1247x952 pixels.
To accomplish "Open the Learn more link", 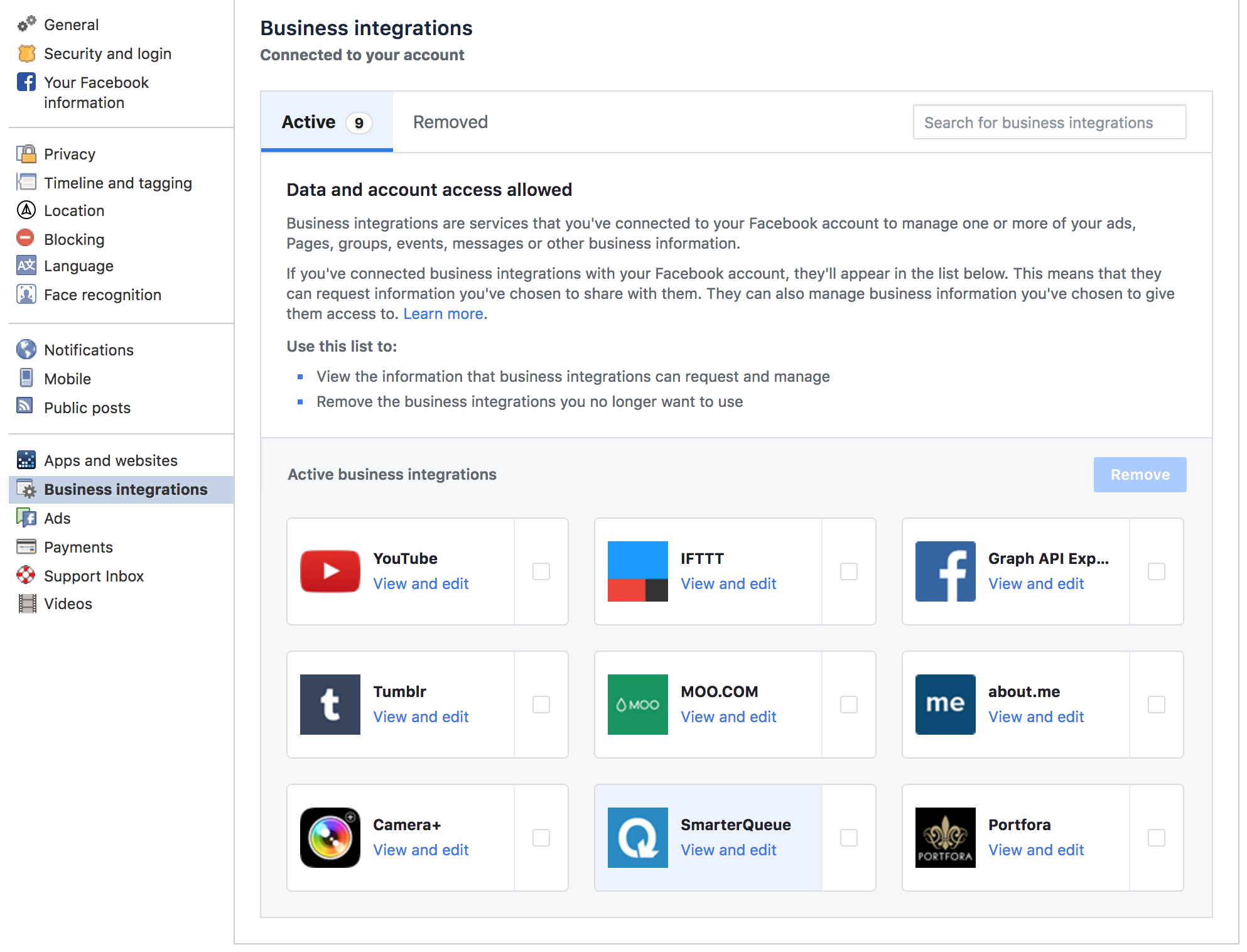I will (443, 313).
